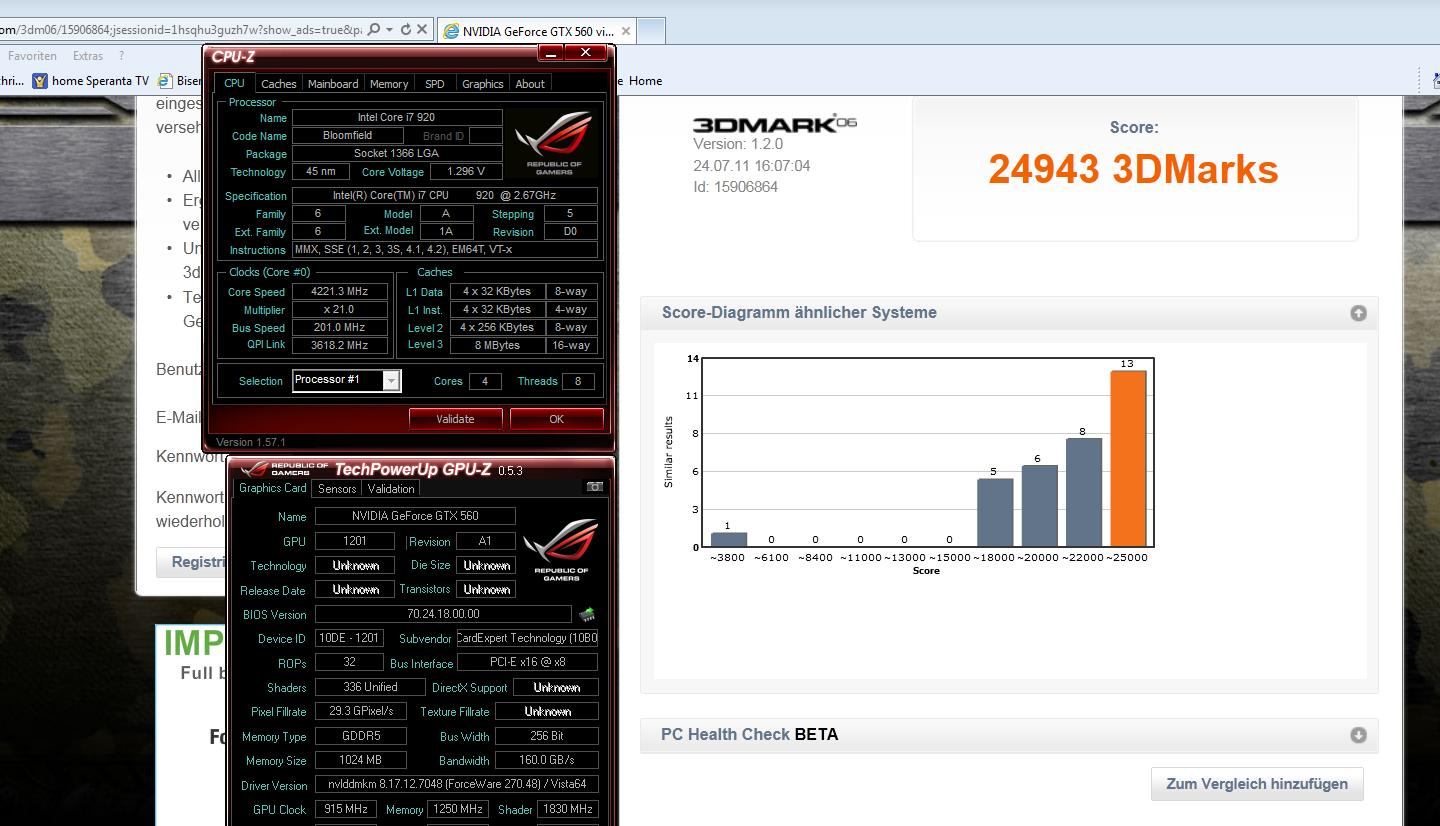Screen dimensions: 1440x826
Task: Click the Bus Interface PCI-E x16 @ x8 field
Action: point(528,662)
